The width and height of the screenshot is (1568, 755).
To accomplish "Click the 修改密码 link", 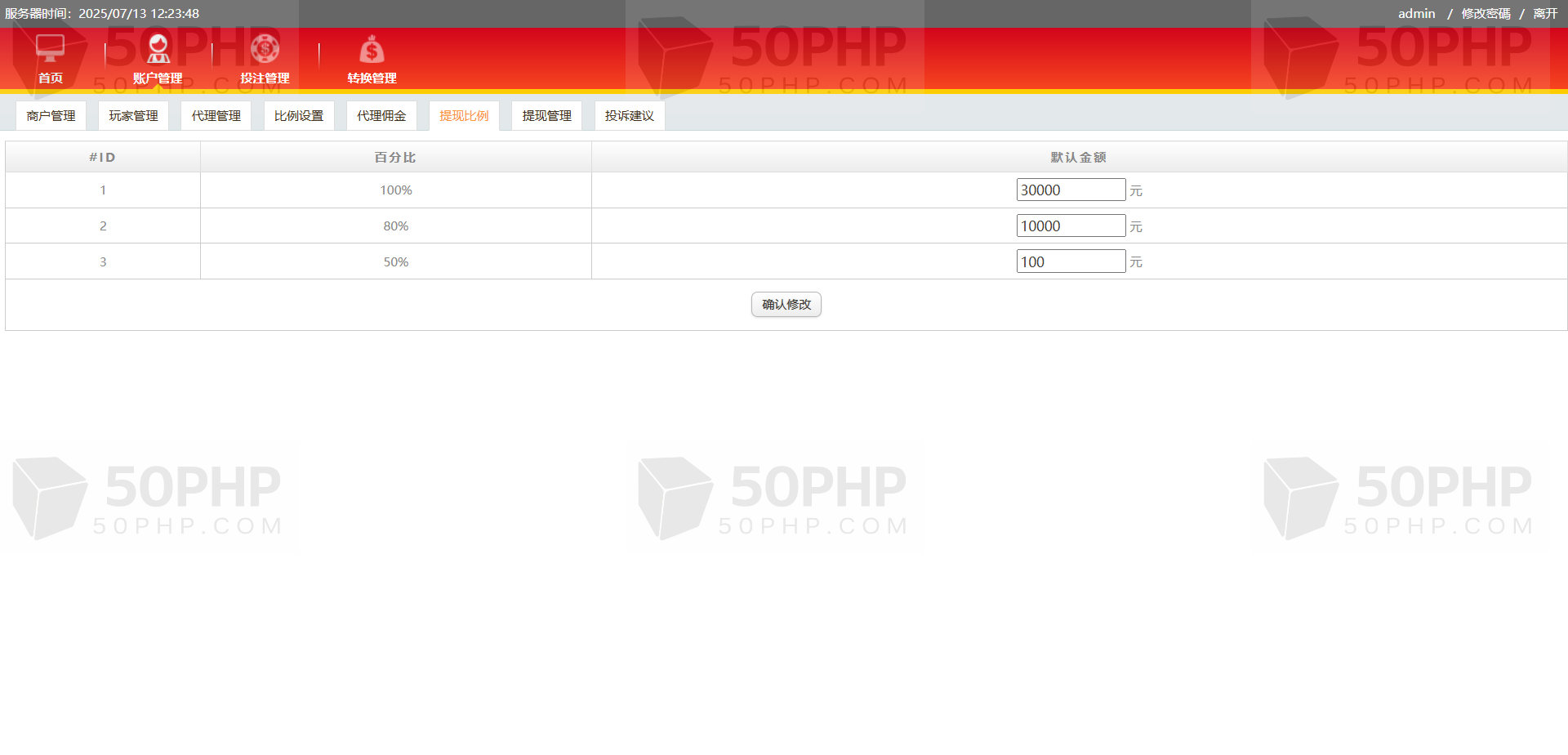I will 1486,14.
